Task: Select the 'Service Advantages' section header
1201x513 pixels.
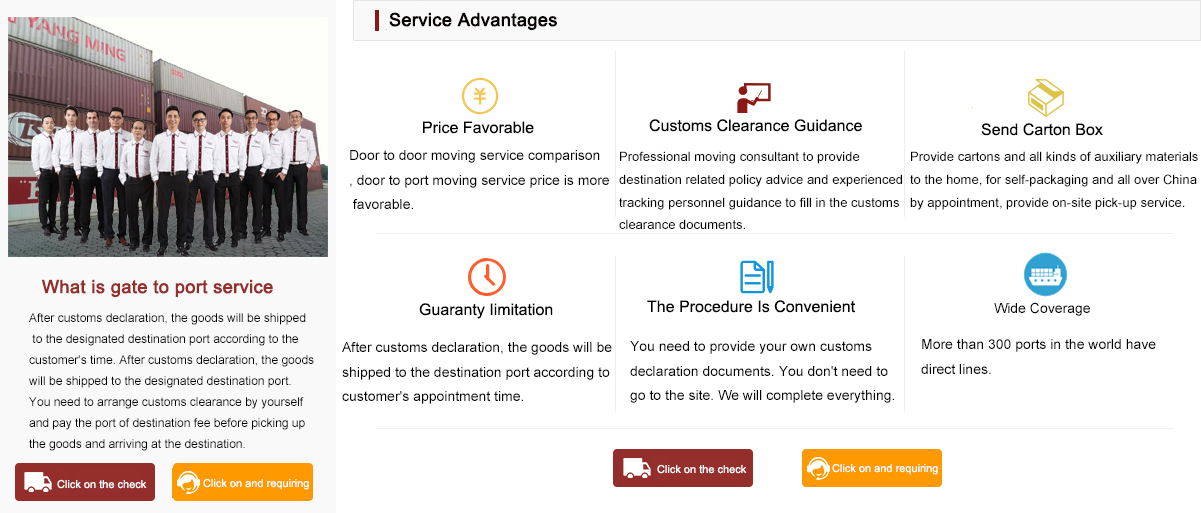Action: [x=473, y=20]
